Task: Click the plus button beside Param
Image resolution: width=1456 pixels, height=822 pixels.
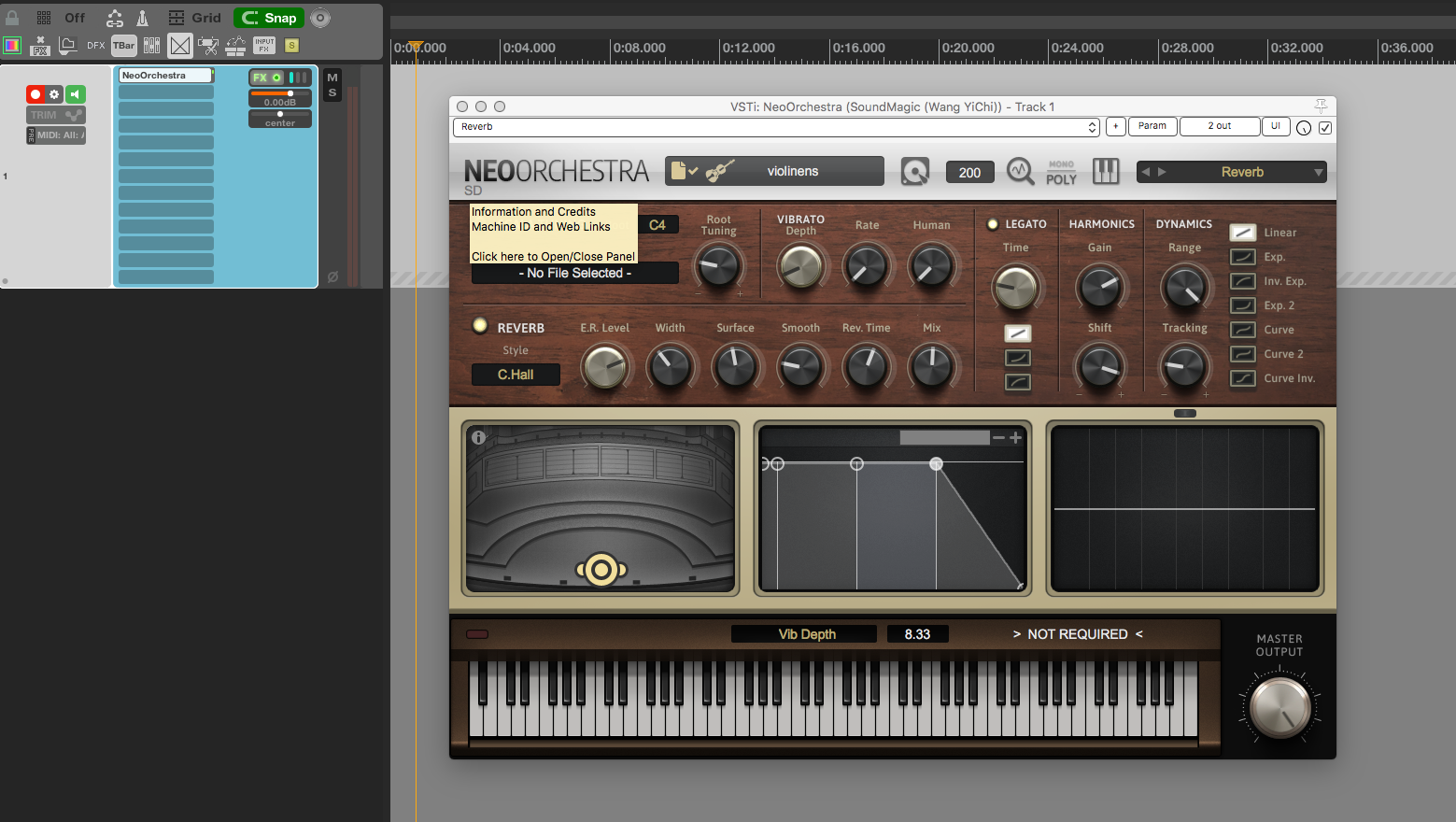Action: tap(1115, 126)
